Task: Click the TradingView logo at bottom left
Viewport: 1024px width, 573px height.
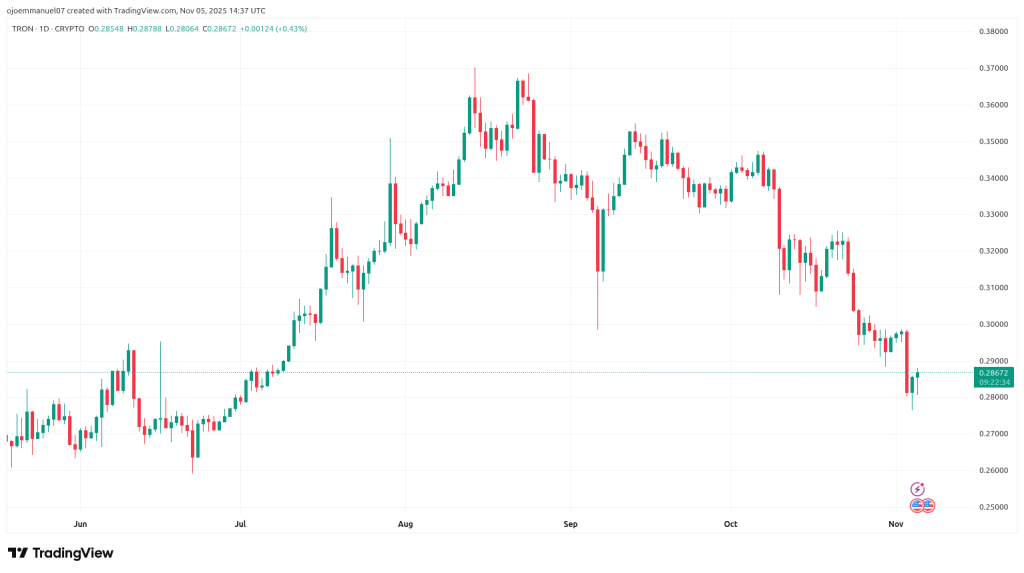Action: 61,553
